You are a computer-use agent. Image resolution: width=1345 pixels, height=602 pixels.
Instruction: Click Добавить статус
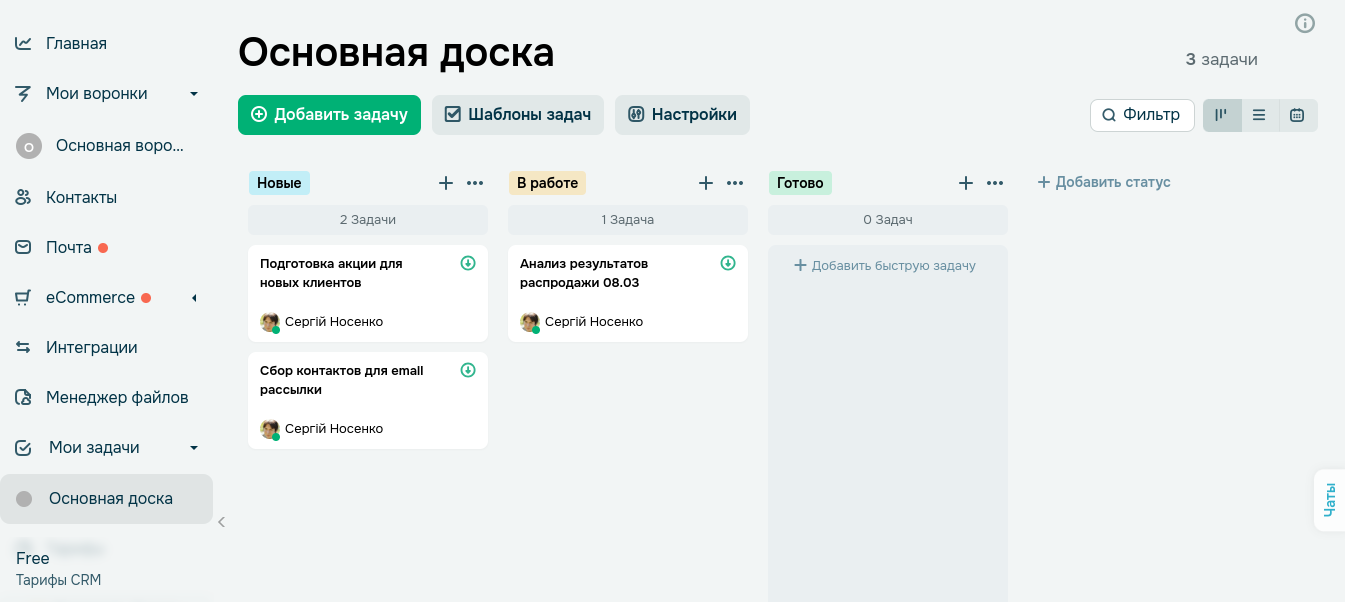pyautogui.click(x=1104, y=182)
